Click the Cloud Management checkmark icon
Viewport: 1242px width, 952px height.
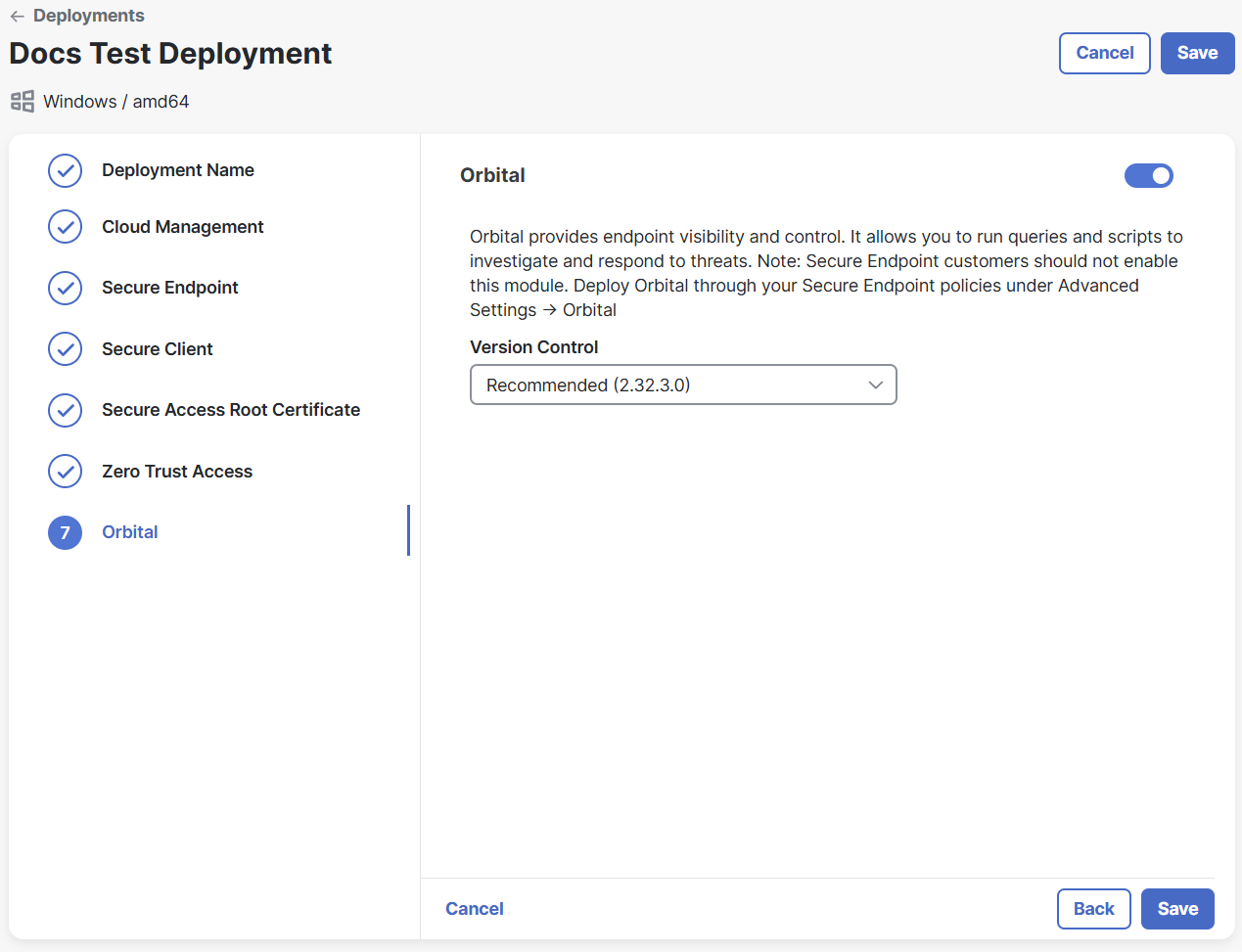click(x=66, y=227)
